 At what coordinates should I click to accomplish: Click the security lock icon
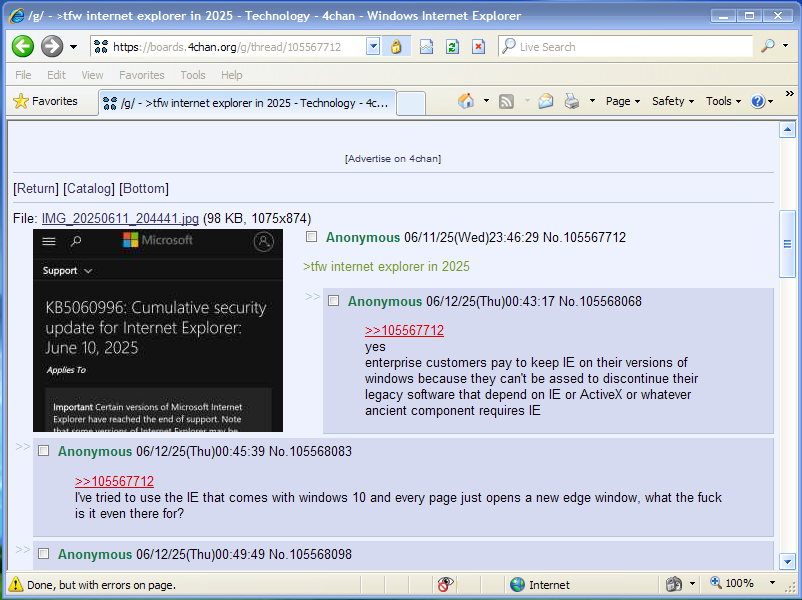point(396,47)
